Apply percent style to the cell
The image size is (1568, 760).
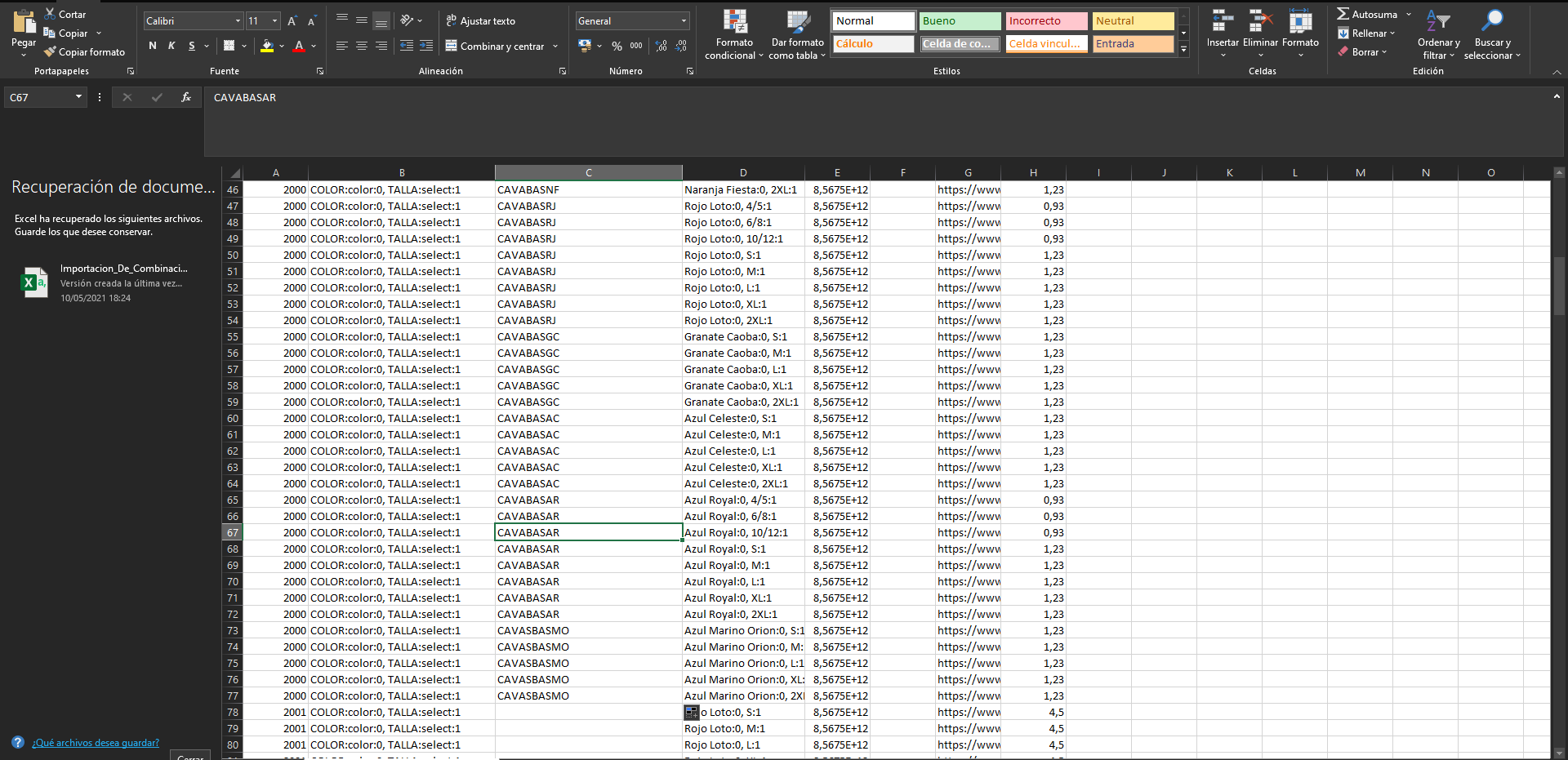click(x=617, y=47)
